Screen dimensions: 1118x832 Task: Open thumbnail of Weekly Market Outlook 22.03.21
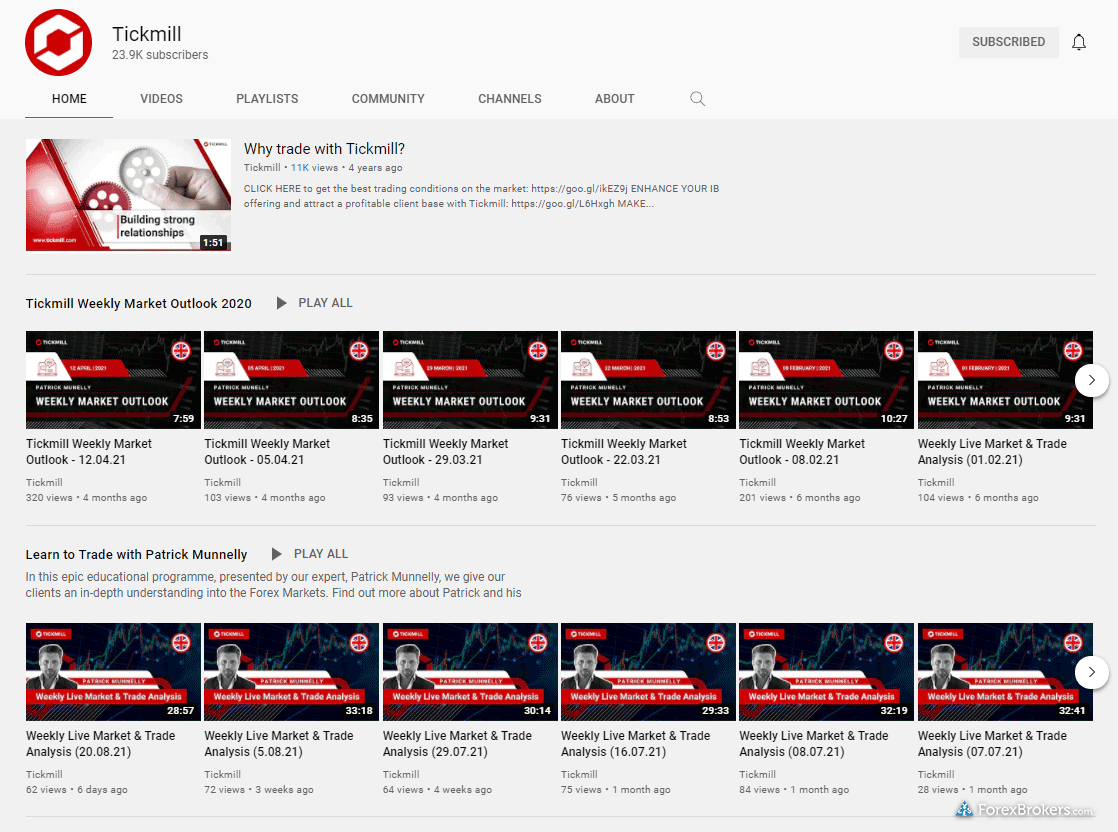pyautogui.click(x=648, y=380)
